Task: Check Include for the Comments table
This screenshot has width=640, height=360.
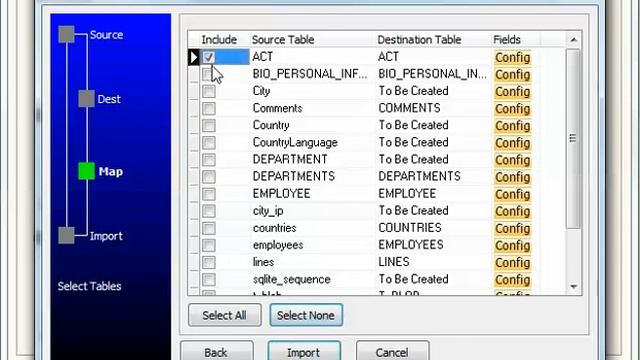Action: (209, 109)
